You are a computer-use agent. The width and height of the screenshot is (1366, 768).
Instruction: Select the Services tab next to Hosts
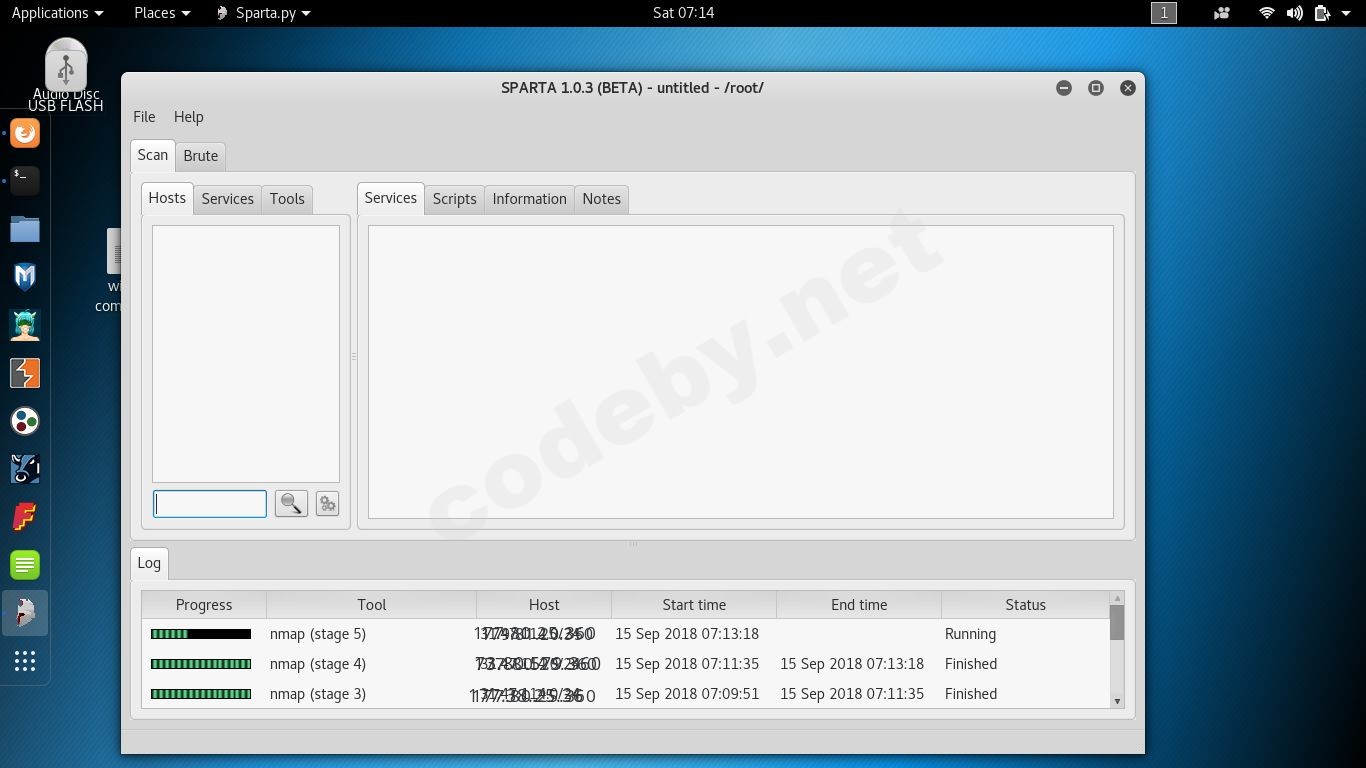coord(228,199)
